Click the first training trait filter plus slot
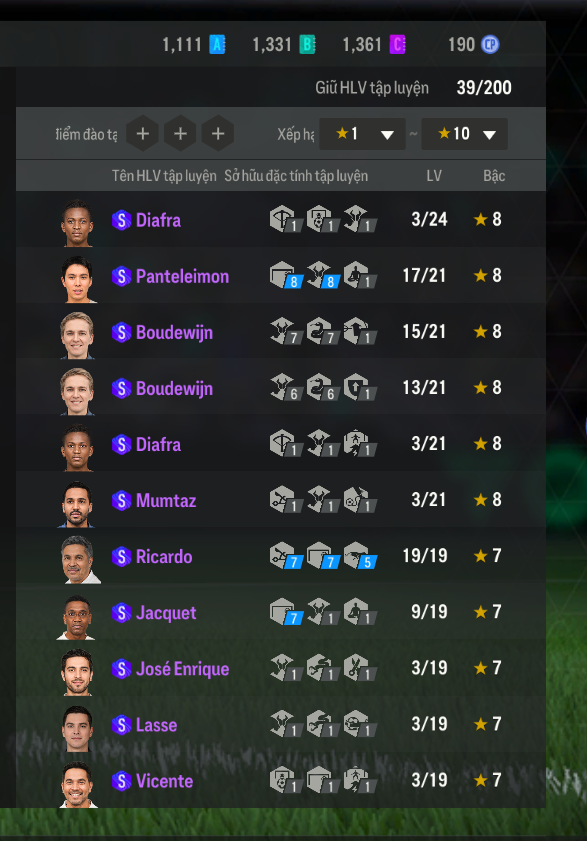Viewport: 587px width, 841px height. pos(142,134)
